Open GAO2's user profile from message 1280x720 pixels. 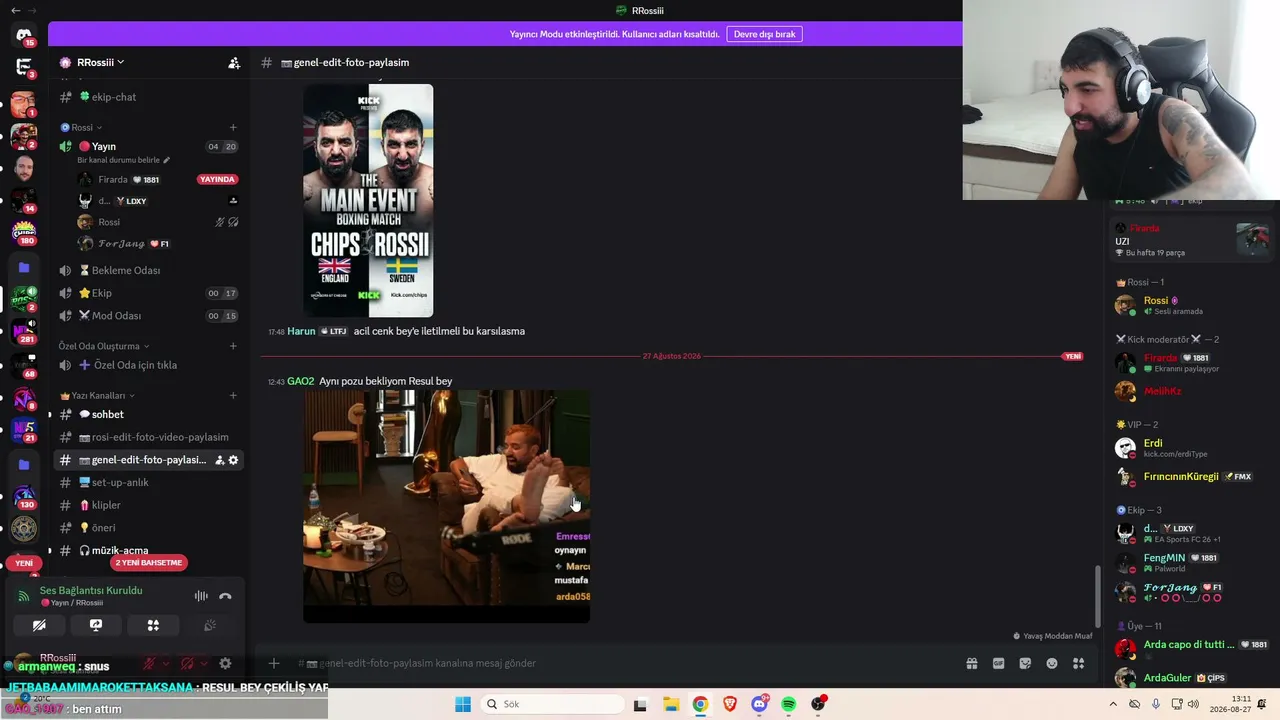(x=300, y=381)
